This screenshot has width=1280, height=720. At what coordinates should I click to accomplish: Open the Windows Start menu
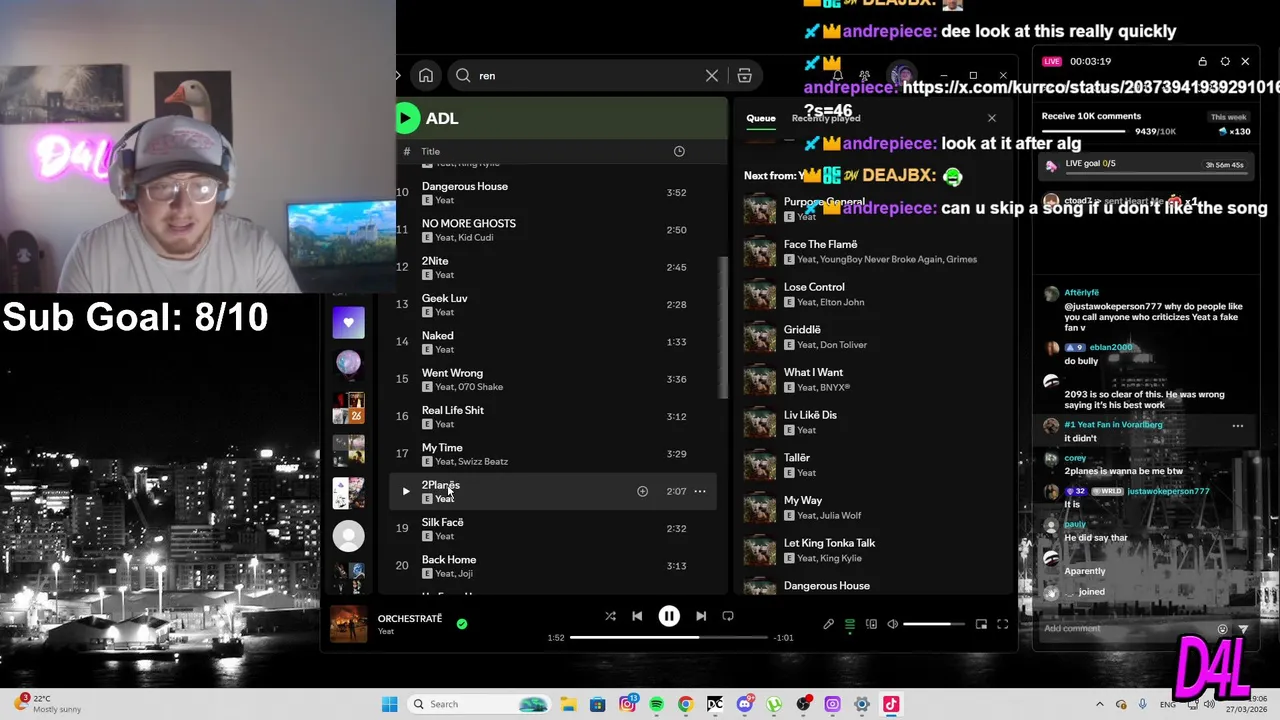pos(389,704)
